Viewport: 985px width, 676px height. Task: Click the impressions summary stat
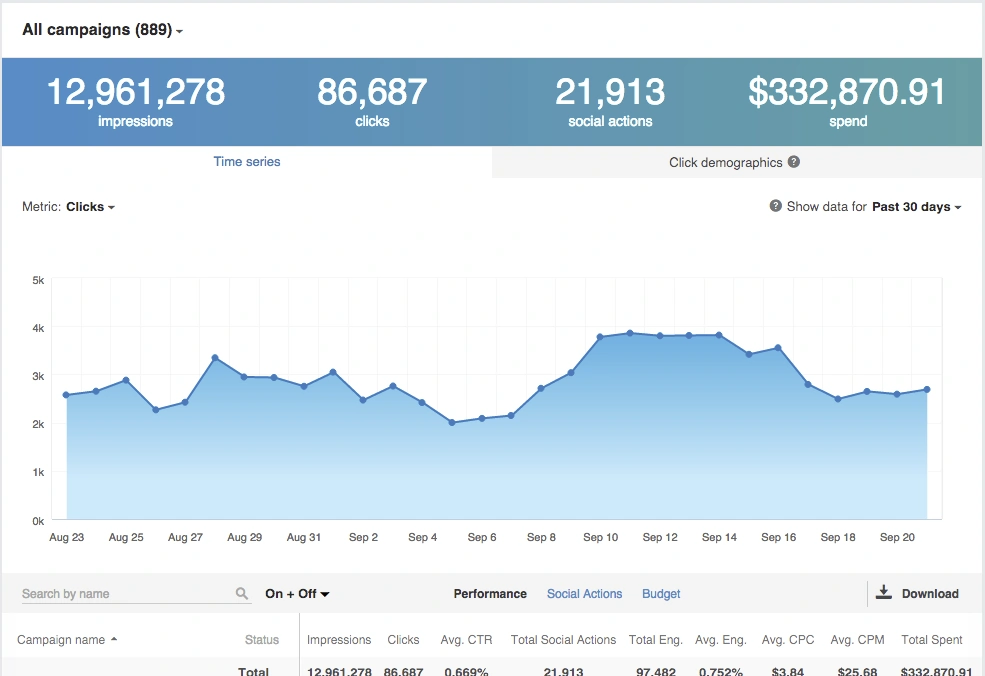click(136, 100)
